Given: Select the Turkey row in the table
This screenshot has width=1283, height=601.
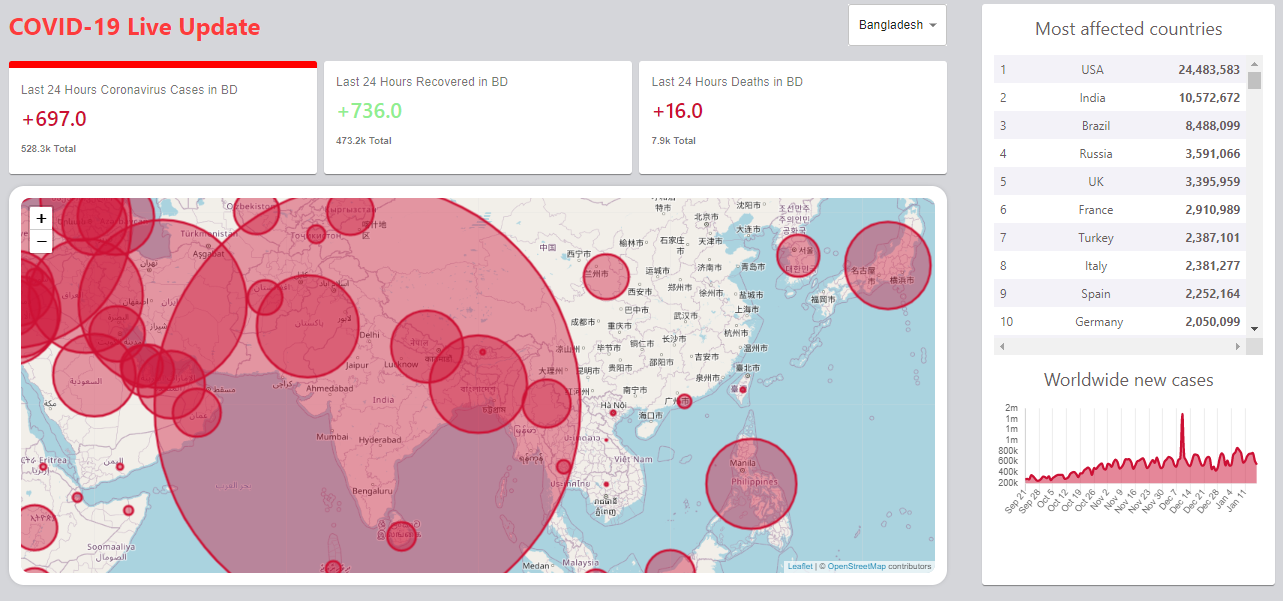Looking at the screenshot, I should coord(1120,238).
